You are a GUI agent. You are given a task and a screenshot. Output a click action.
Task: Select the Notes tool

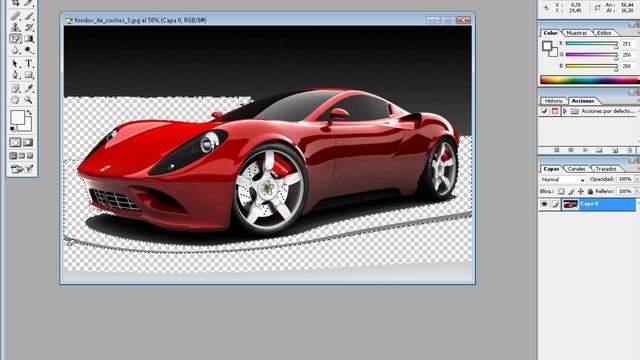click(x=16, y=88)
